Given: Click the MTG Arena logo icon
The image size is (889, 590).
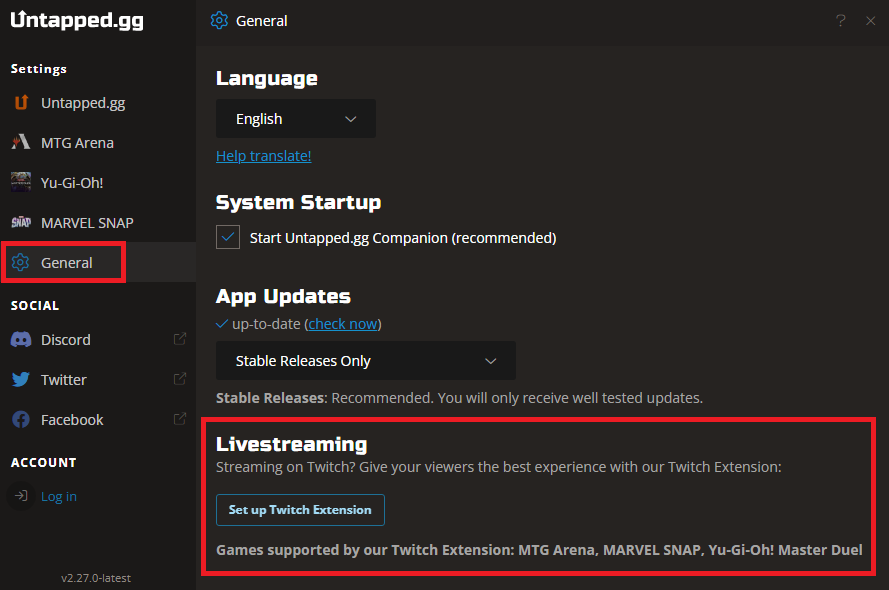Looking at the screenshot, I should point(21,142).
